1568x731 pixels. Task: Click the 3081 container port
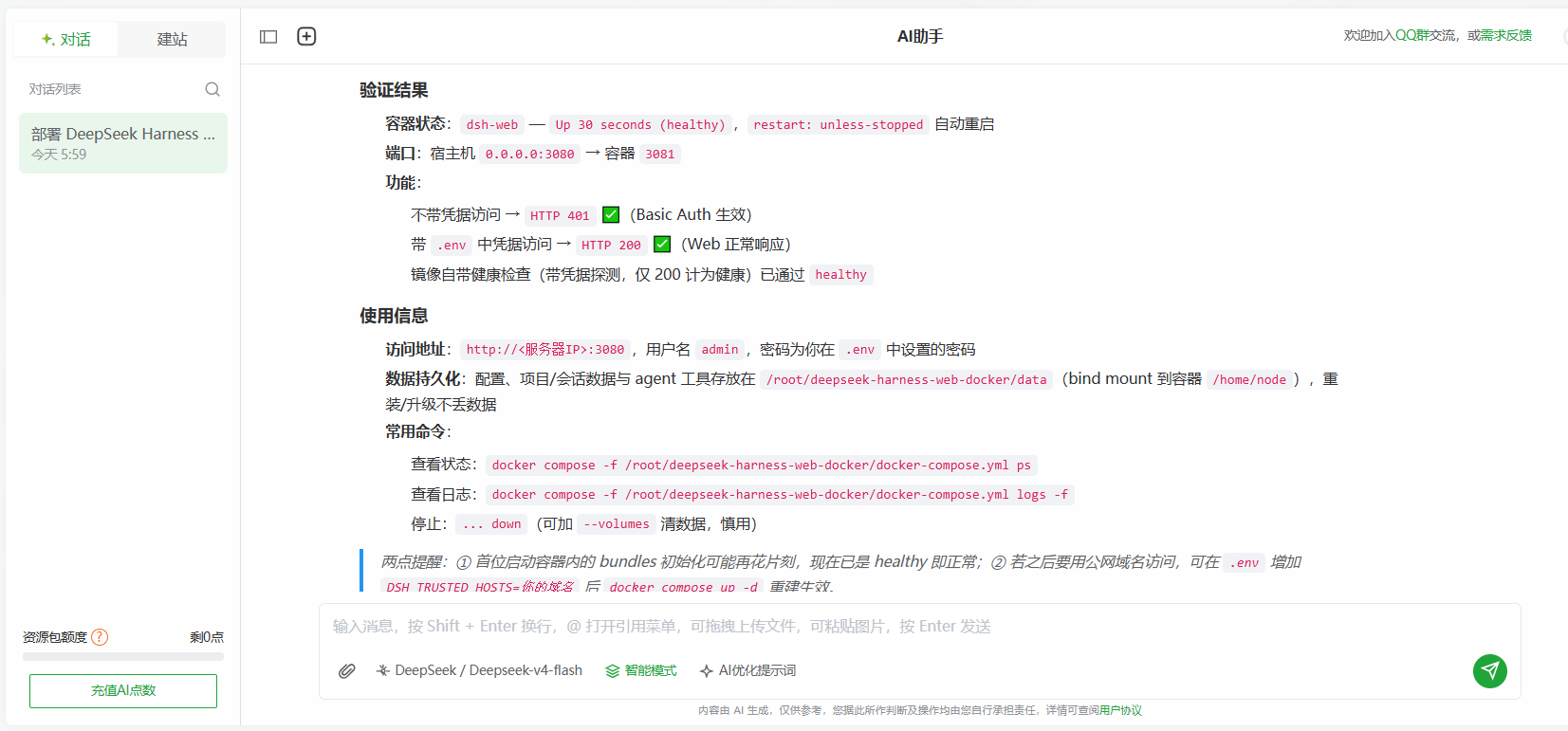point(659,154)
